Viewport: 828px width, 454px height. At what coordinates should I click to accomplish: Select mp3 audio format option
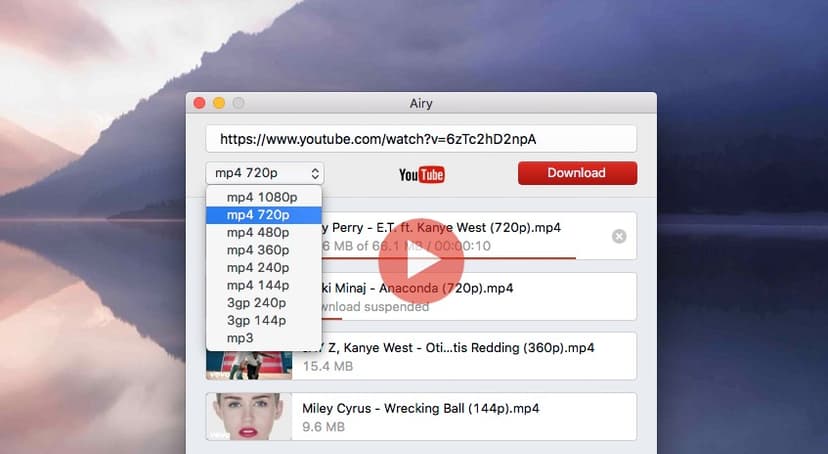264,338
